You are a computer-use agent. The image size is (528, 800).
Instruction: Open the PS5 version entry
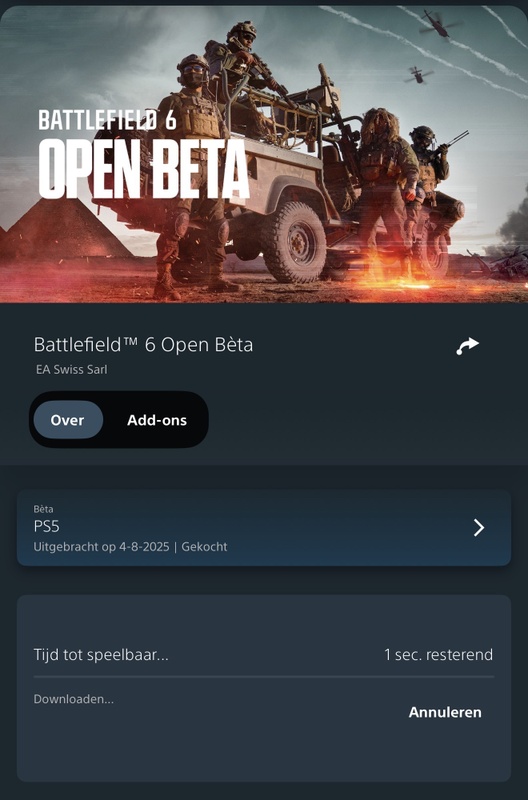[x=264, y=528]
